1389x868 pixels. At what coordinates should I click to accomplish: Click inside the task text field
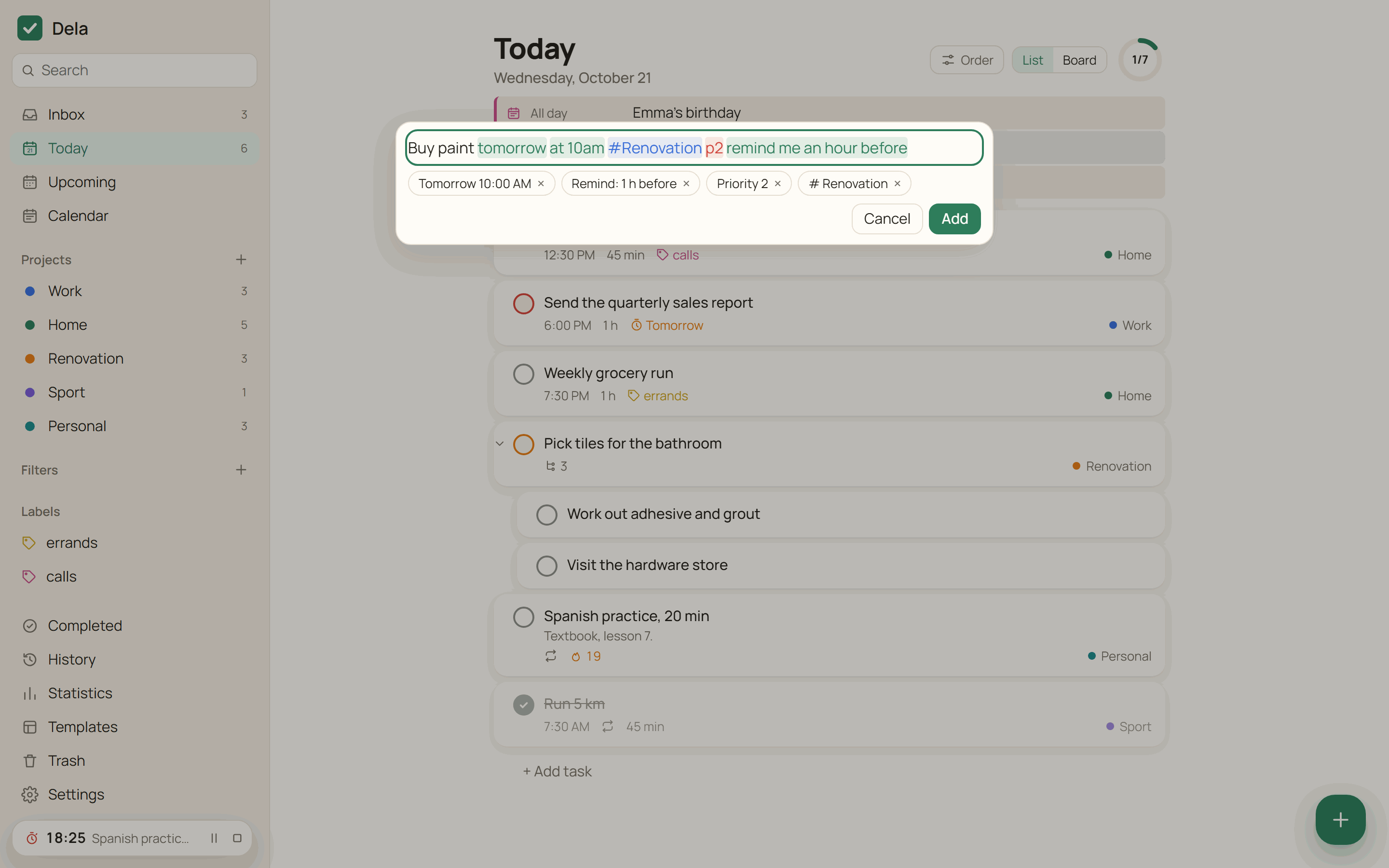(x=694, y=148)
